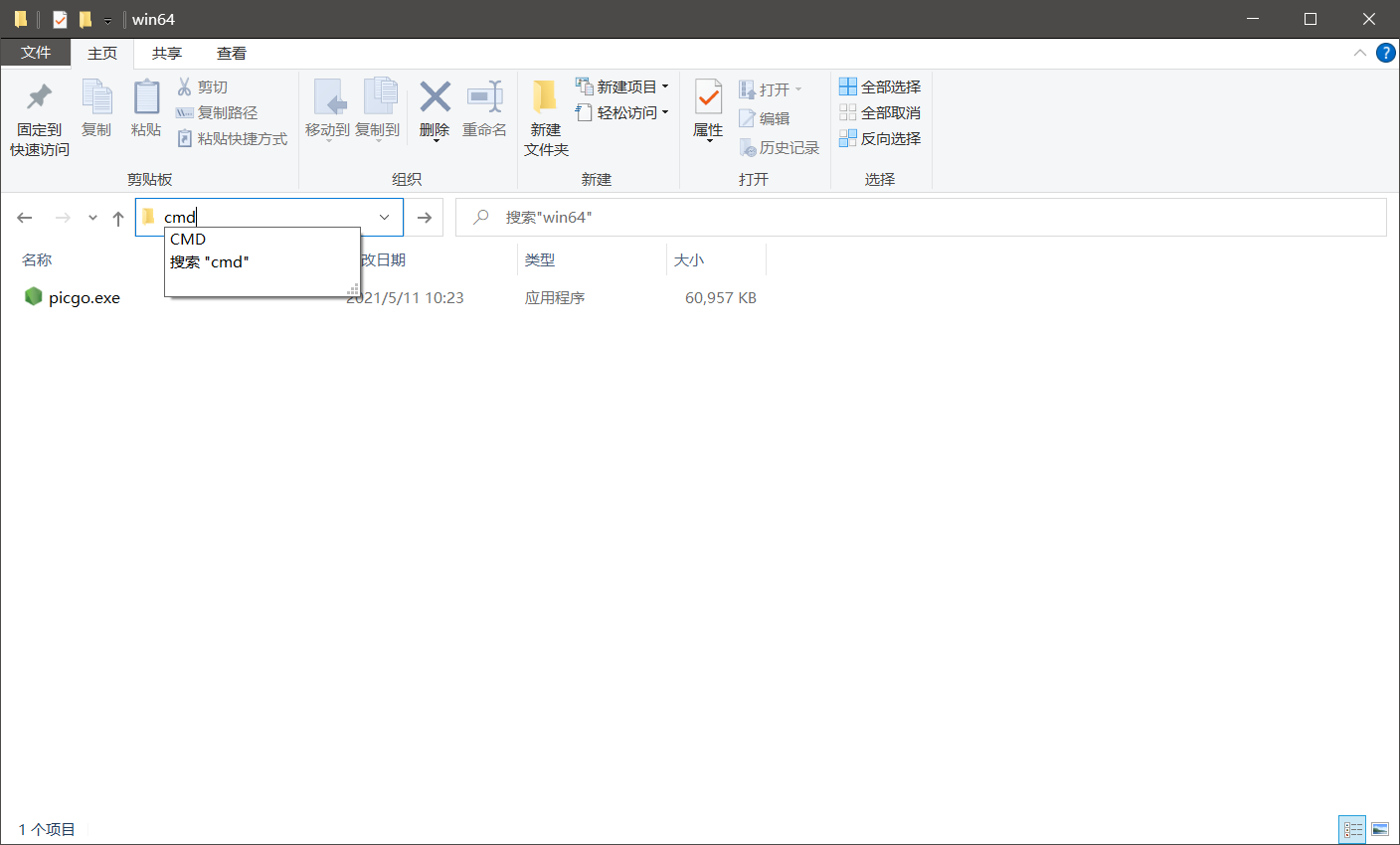This screenshot has height=845, width=1400.
Task: Open Help question mark icon
Action: pos(1385,53)
